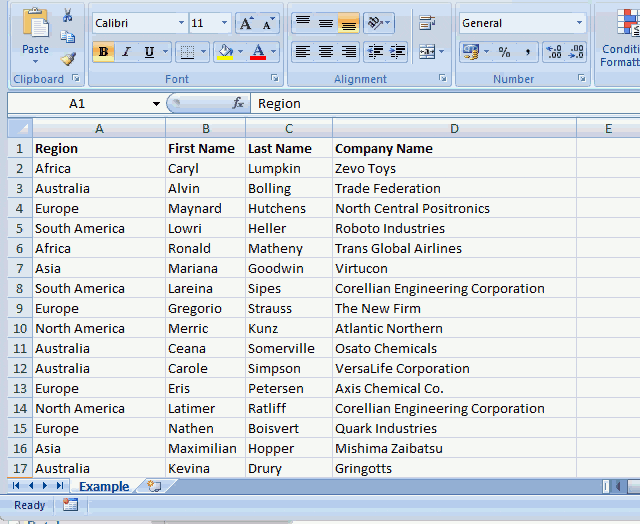This screenshot has height=524, width=640.
Task: Switch to the Example sheet tab
Action: 104,487
